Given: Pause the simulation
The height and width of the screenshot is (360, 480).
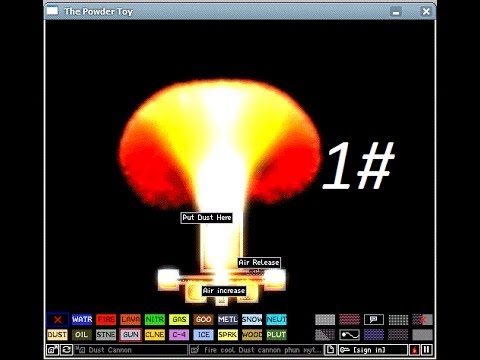Looking at the screenshot, I should [x=427, y=350].
